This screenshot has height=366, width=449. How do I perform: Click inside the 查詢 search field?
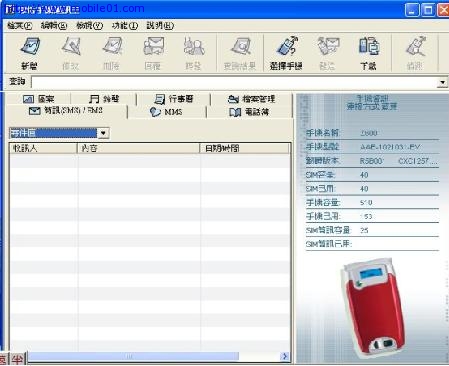pos(234,82)
